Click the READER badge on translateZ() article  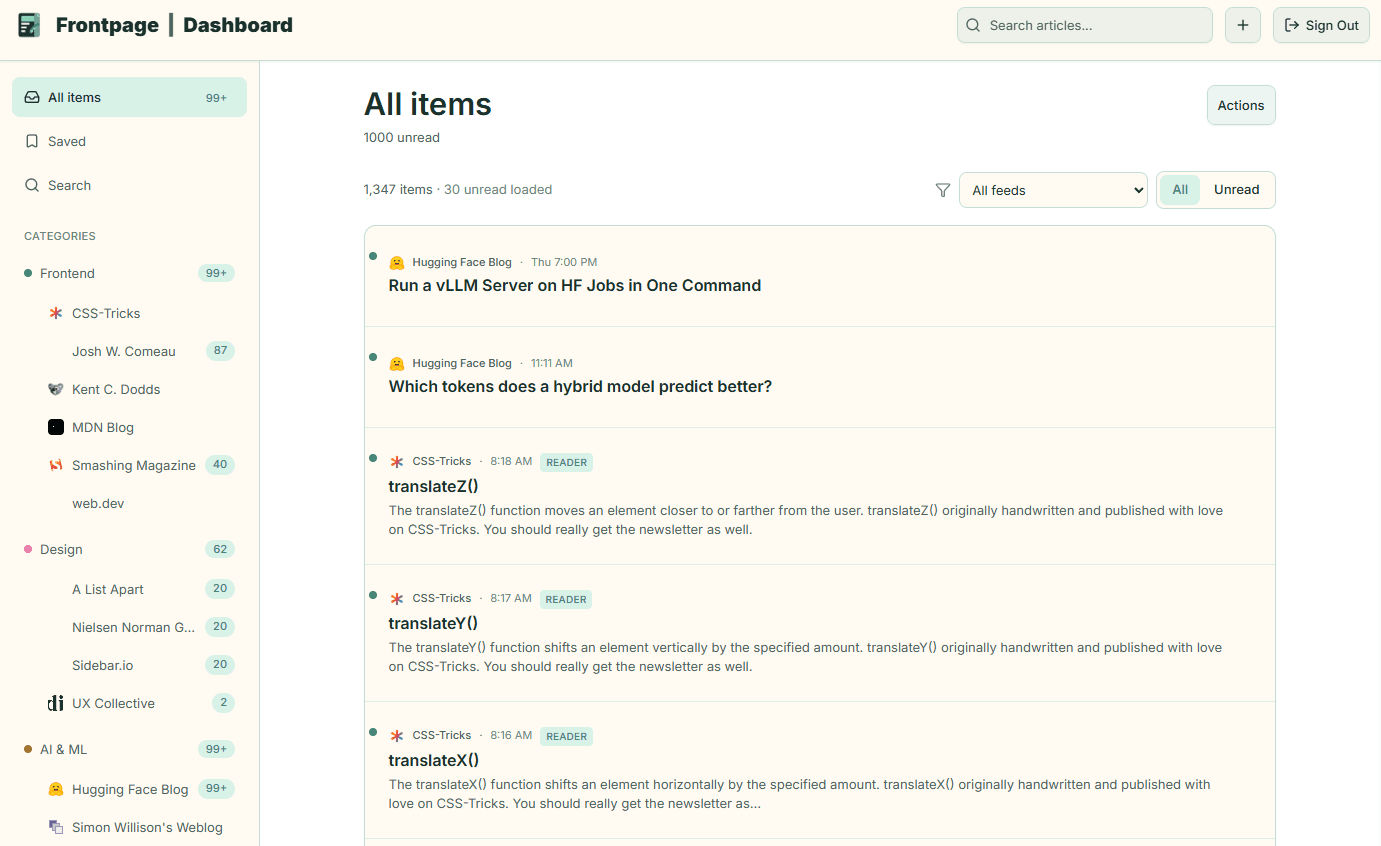tap(566, 462)
